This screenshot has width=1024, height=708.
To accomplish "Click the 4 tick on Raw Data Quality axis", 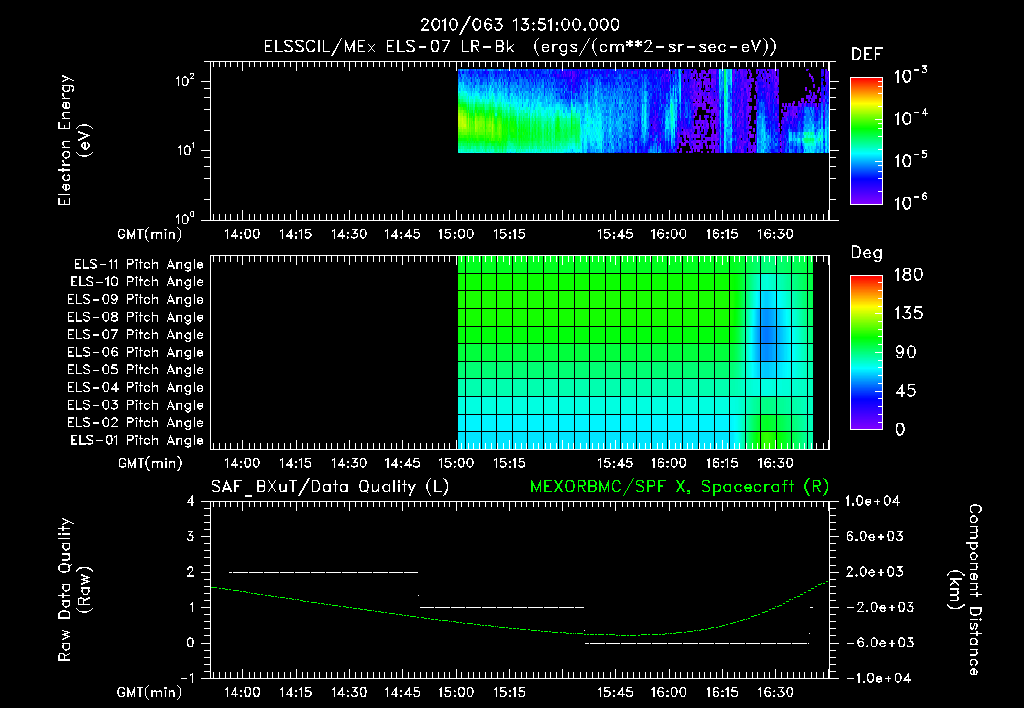I will tap(191, 501).
